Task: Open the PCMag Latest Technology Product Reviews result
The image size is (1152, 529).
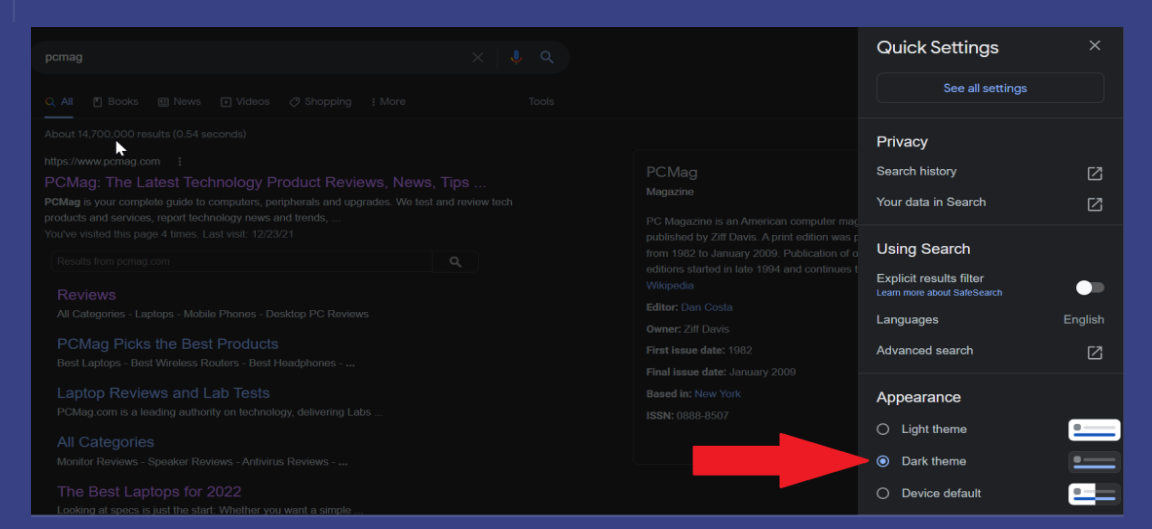Action: pyautogui.click(x=265, y=182)
